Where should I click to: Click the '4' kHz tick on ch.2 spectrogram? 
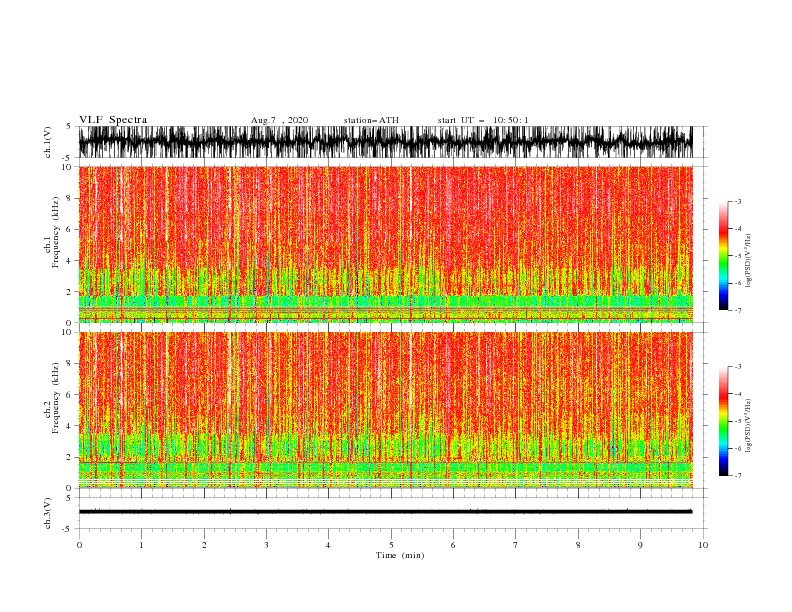pos(70,426)
